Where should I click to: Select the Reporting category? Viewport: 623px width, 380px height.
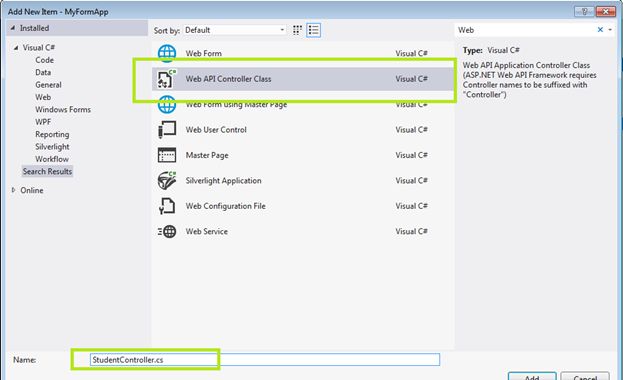click(x=52, y=134)
